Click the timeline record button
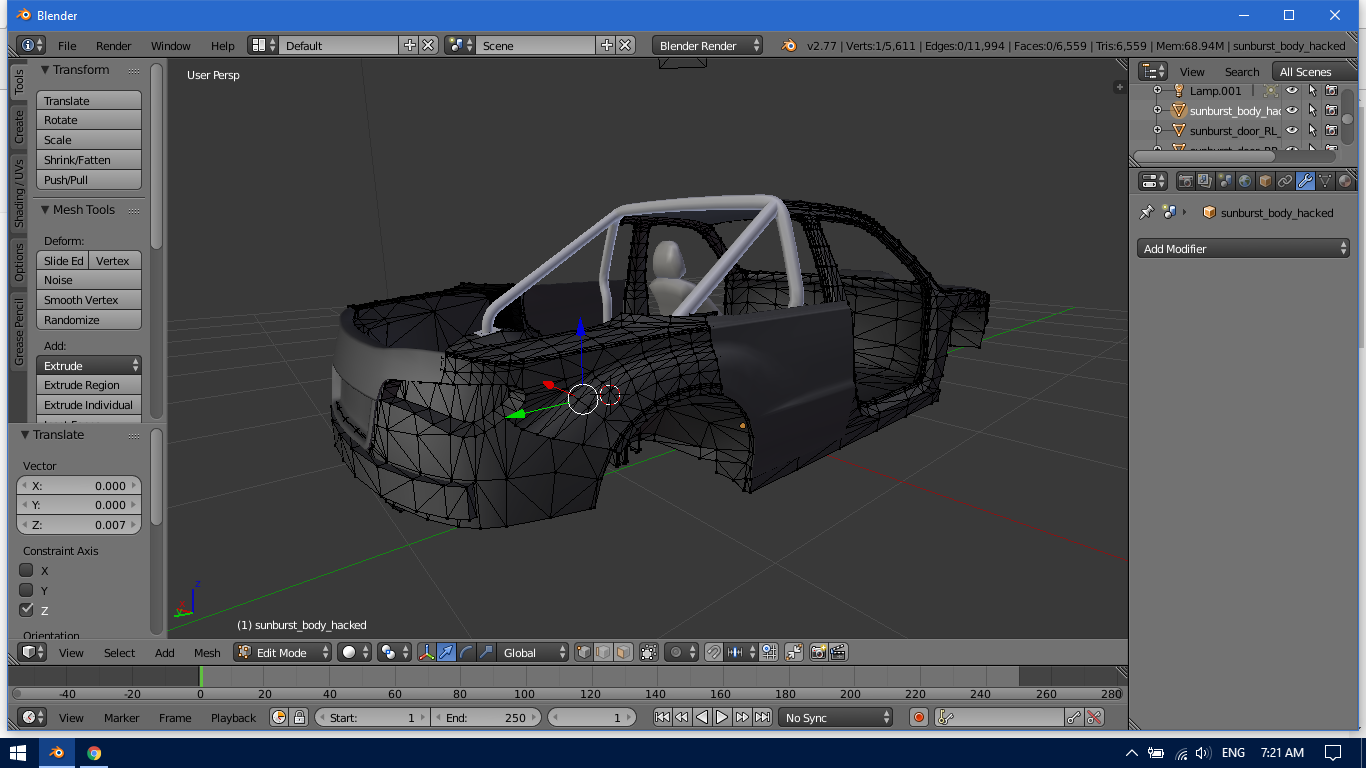This screenshot has height=768, width=1366. pos(919,717)
